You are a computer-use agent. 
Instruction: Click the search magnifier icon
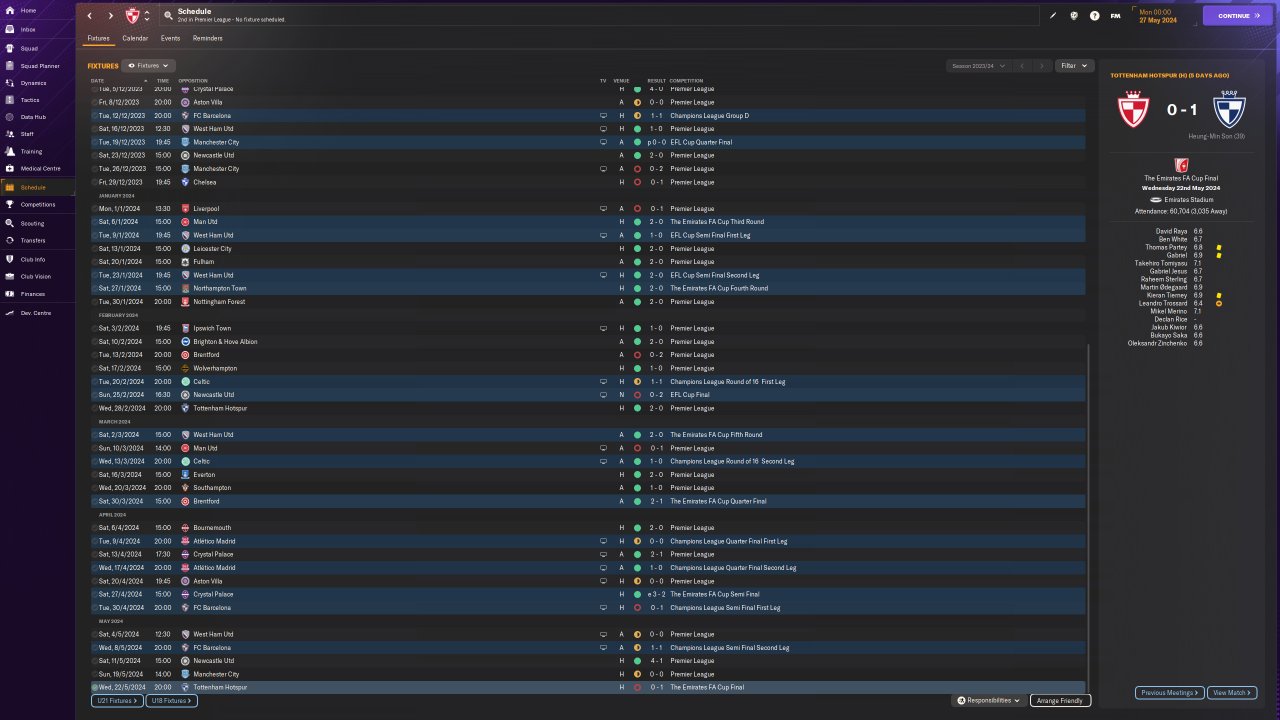point(168,16)
